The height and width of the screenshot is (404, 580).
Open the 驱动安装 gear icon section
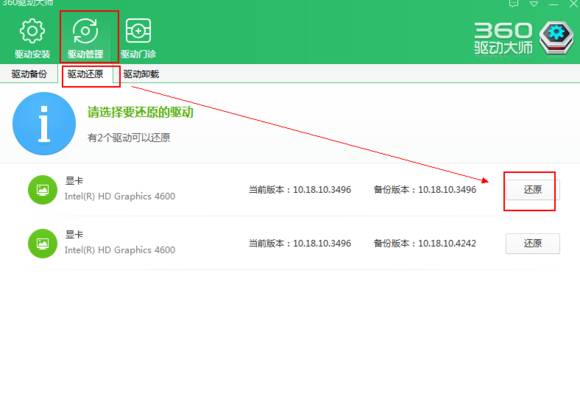32,38
